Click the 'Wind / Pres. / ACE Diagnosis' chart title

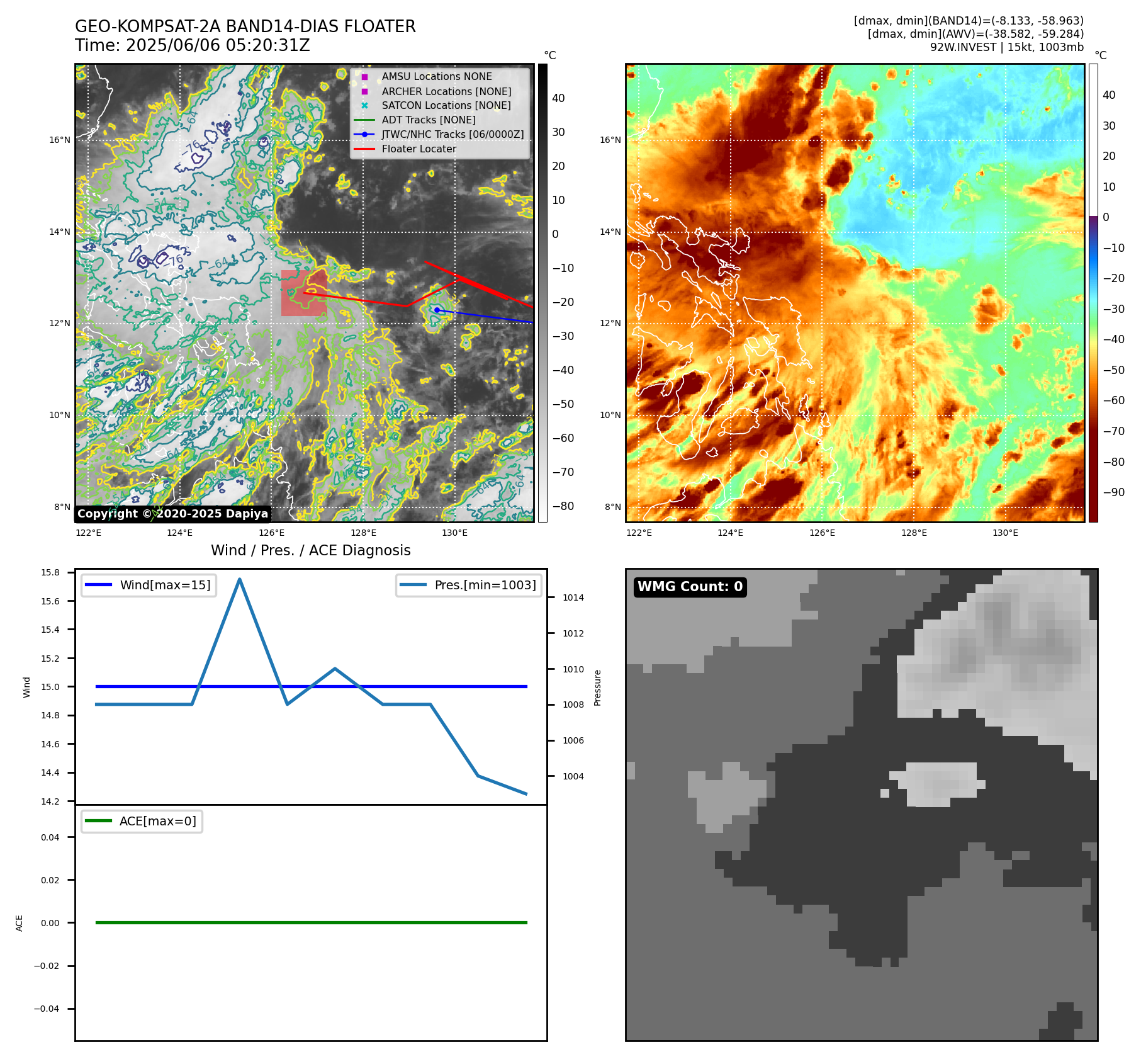[311, 550]
